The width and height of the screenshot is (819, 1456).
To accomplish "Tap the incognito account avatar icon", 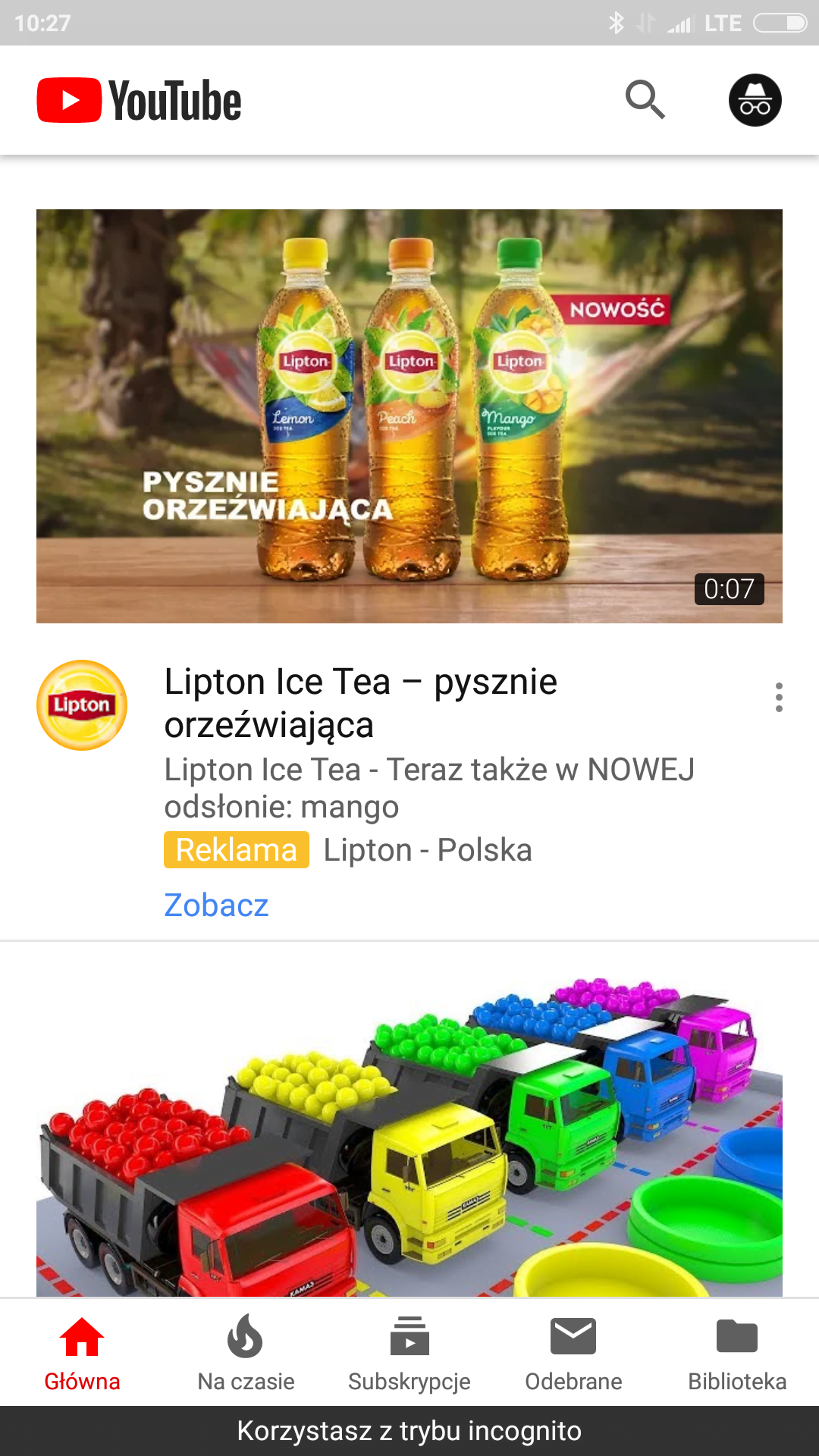I will click(755, 100).
